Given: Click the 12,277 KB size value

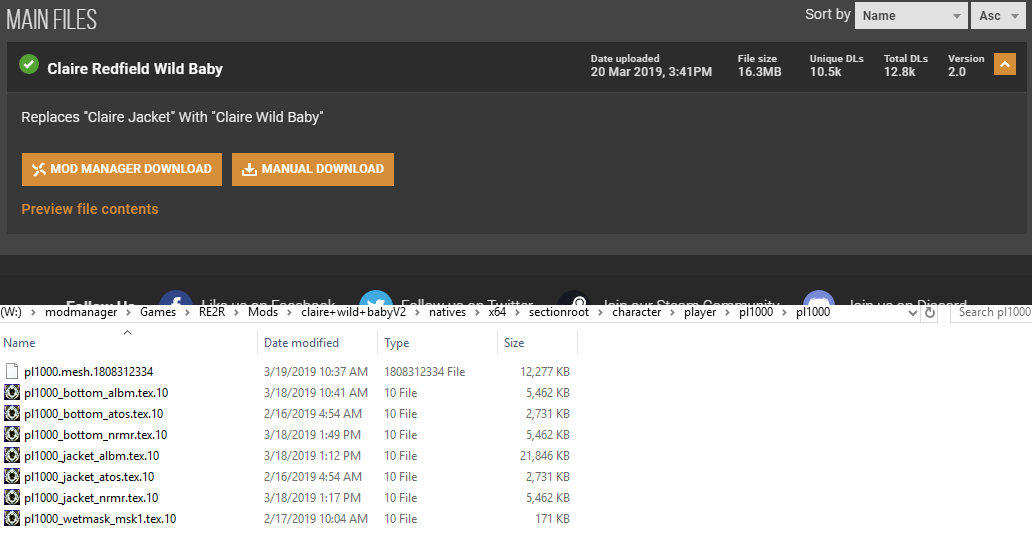Looking at the screenshot, I should 545,372.
